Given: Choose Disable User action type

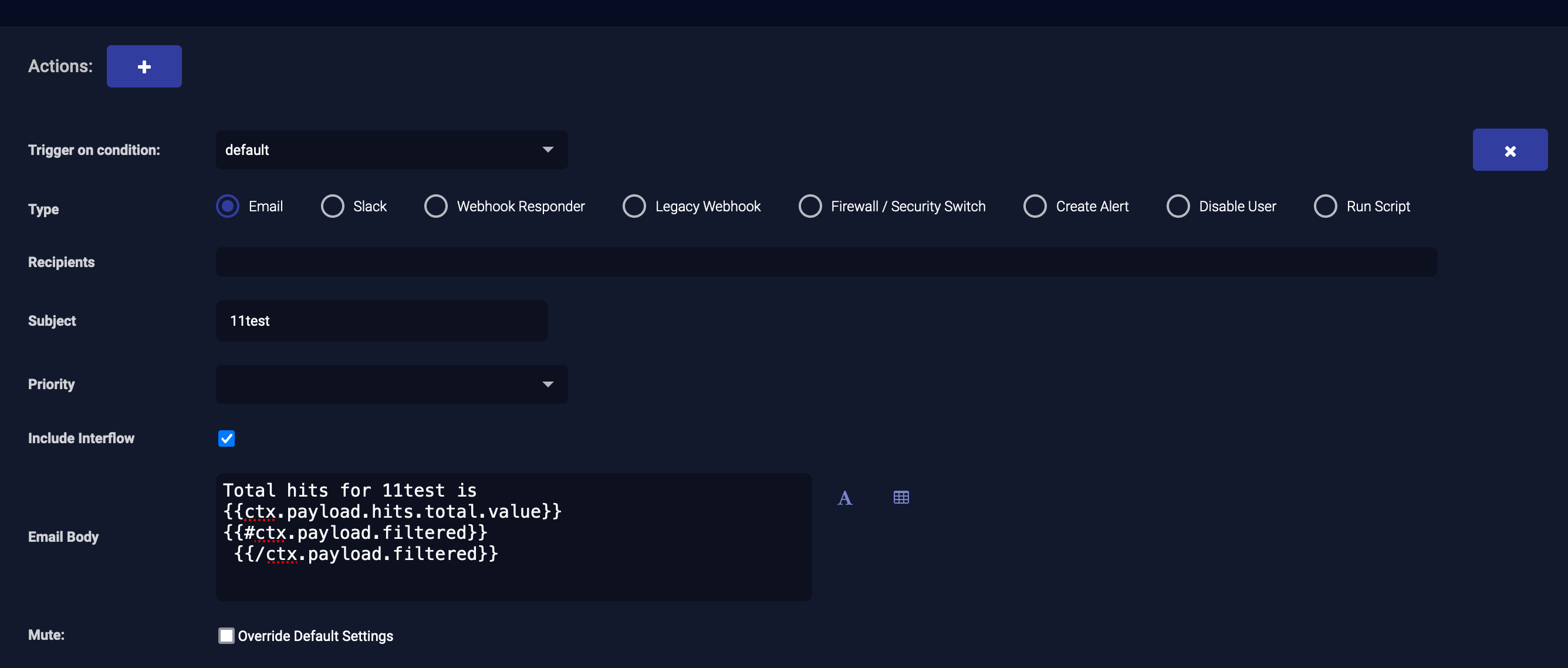Looking at the screenshot, I should click(x=1178, y=207).
